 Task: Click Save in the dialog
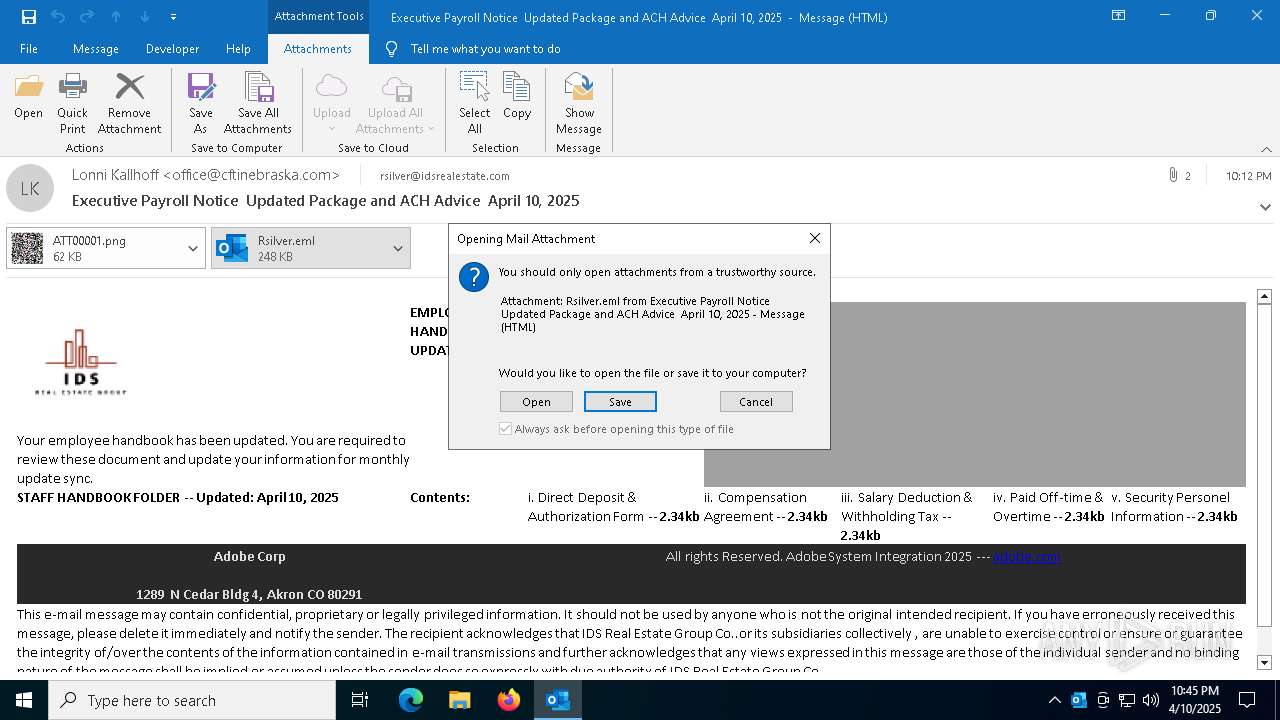pyautogui.click(x=620, y=402)
